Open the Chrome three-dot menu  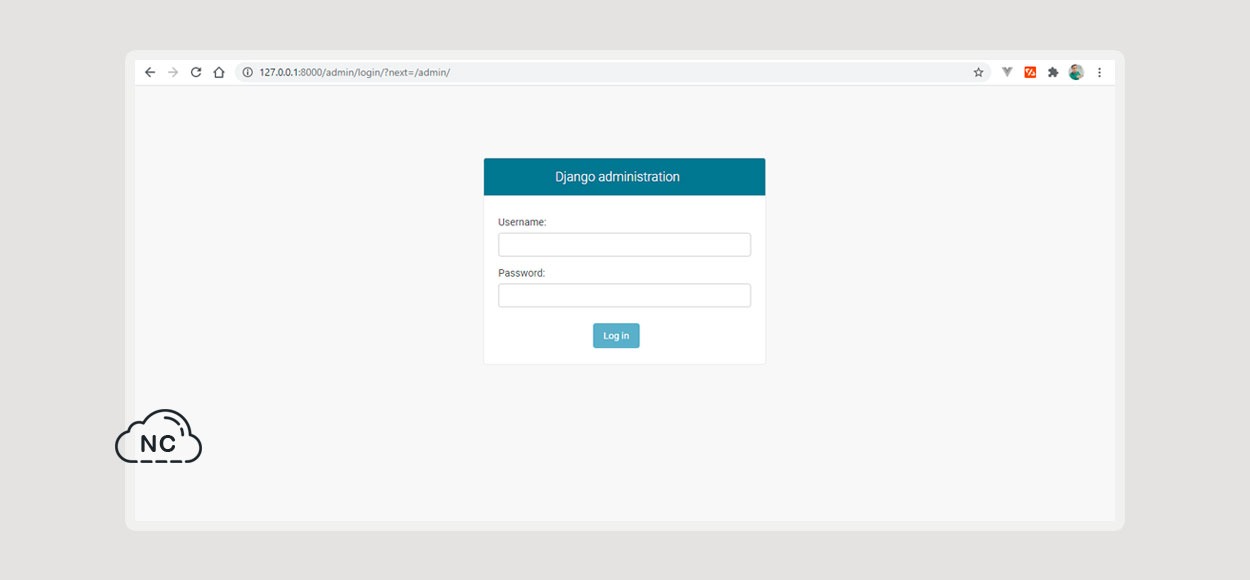coord(1099,72)
